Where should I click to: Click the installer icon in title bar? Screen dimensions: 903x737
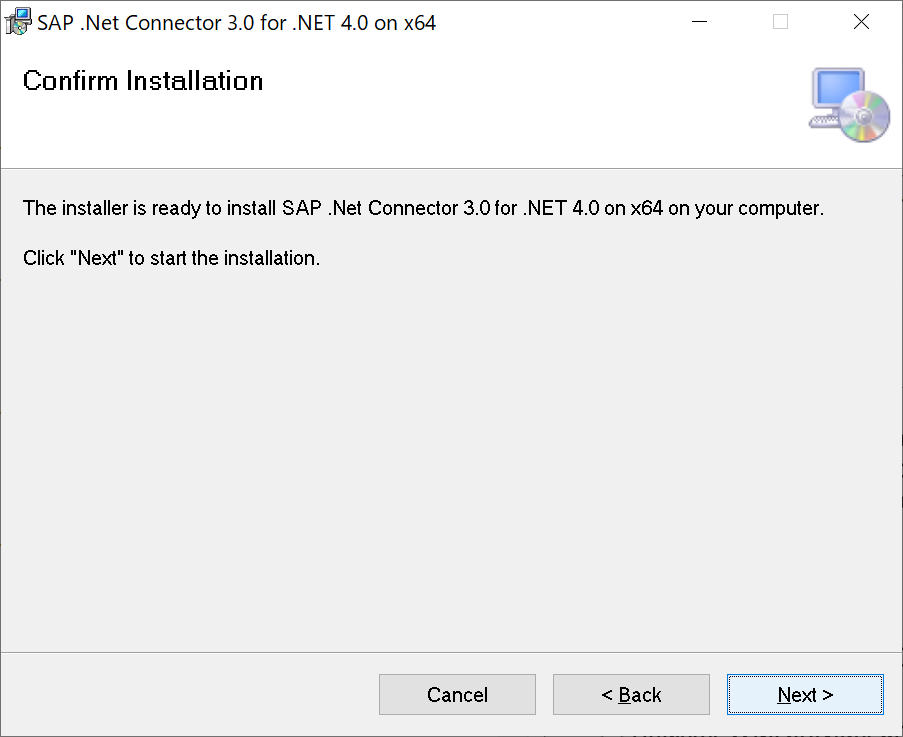[x=18, y=22]
